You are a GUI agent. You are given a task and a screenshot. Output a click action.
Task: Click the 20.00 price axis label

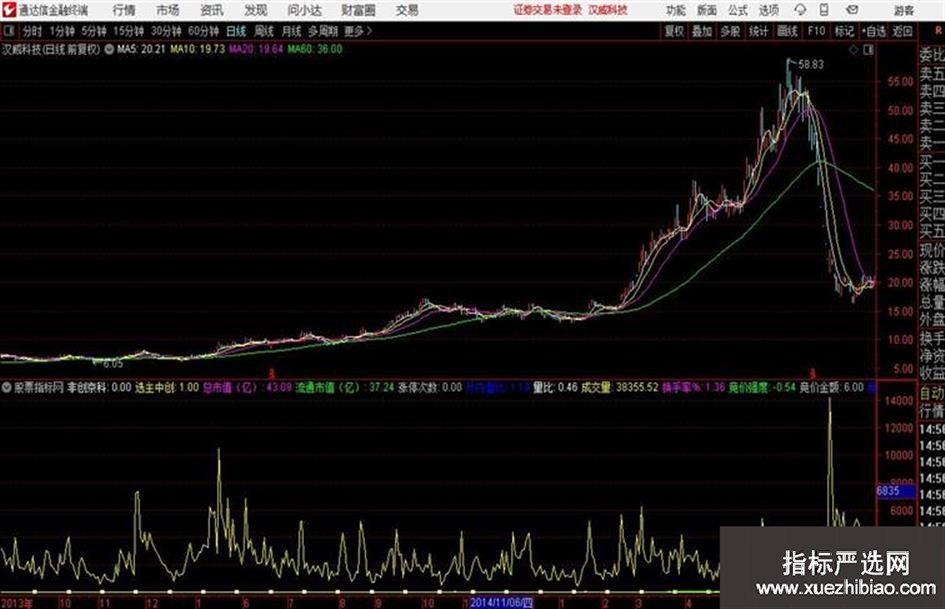(900, 282)
